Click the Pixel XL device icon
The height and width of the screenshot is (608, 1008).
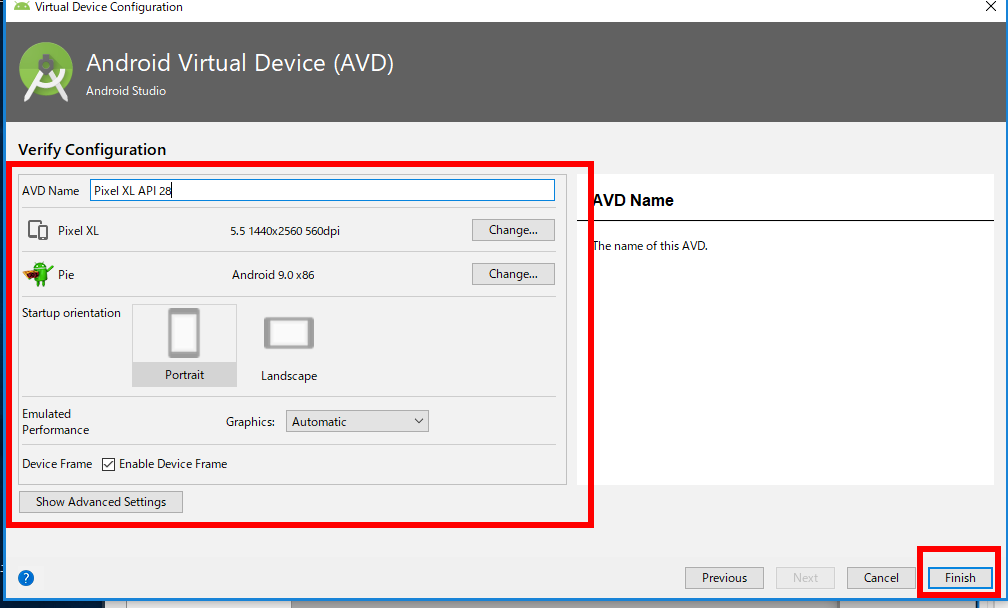tap(38, 230)
